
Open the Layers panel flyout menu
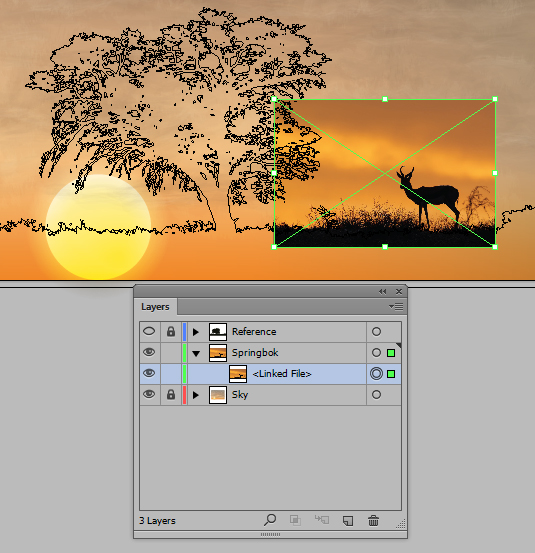pos(396,306)
